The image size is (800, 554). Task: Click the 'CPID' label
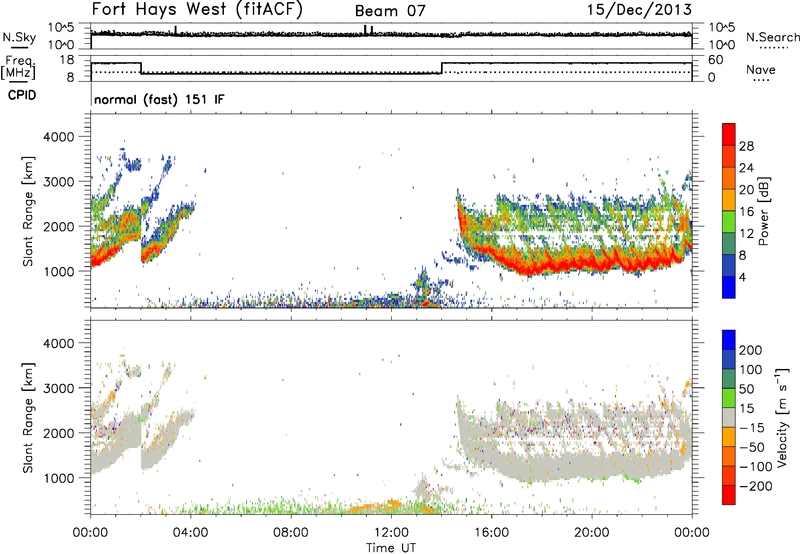coord(22,95)
